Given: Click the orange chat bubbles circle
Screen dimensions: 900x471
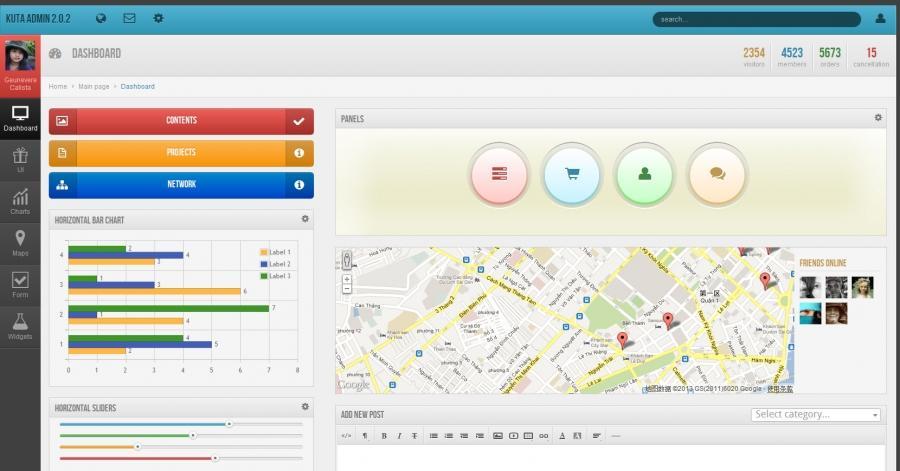Looking at the screenshot, I should click(x=717, y=174).
